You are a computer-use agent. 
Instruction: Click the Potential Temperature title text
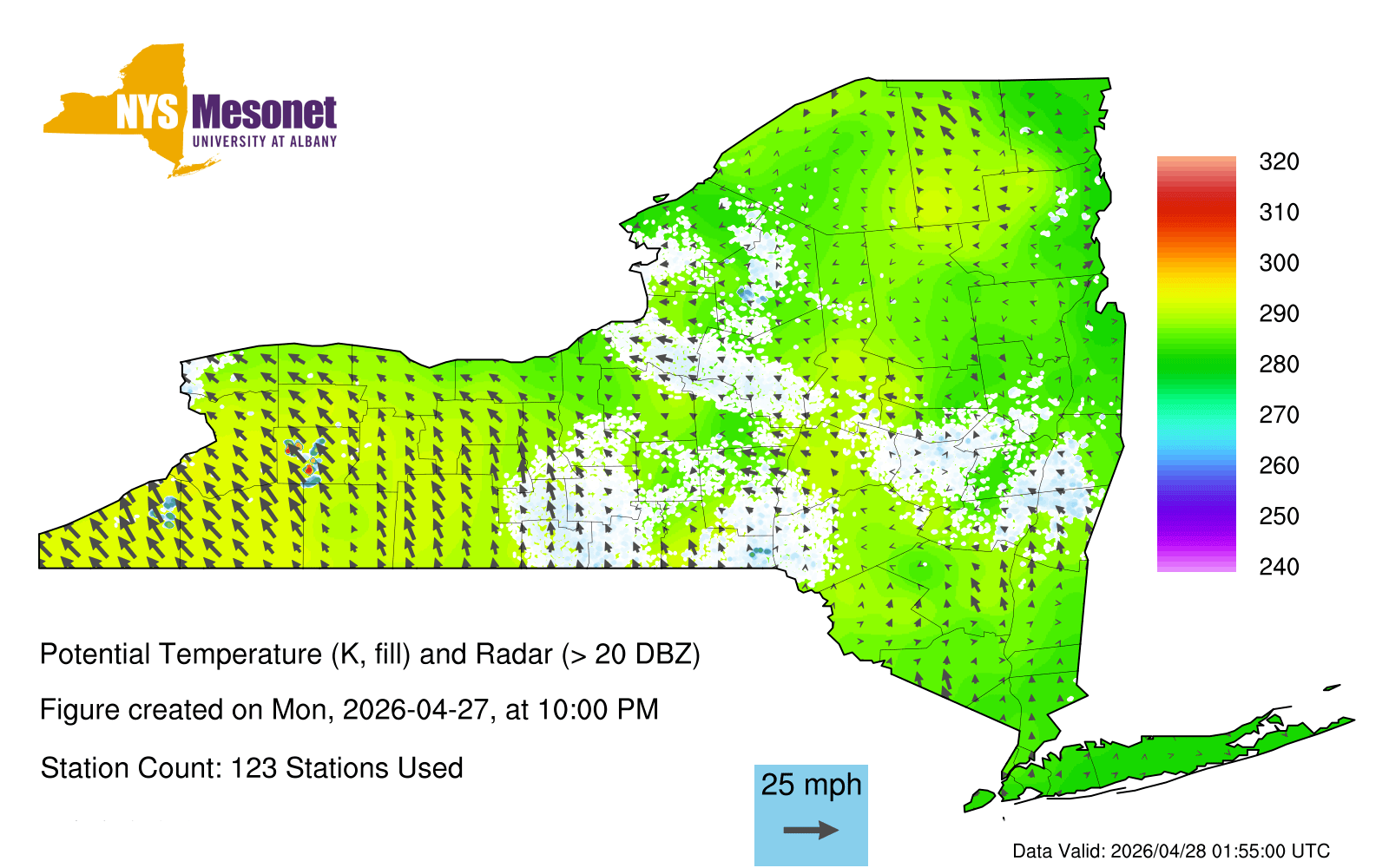pyautogui.click(x=370, y=654)
